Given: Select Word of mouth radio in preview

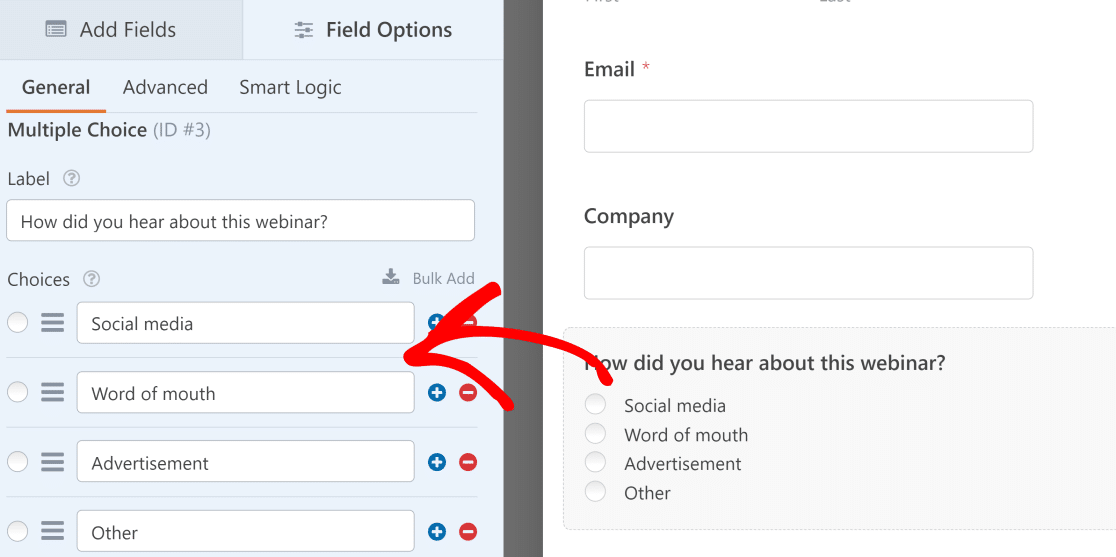Looking at the screenshot, I should 595,433.
